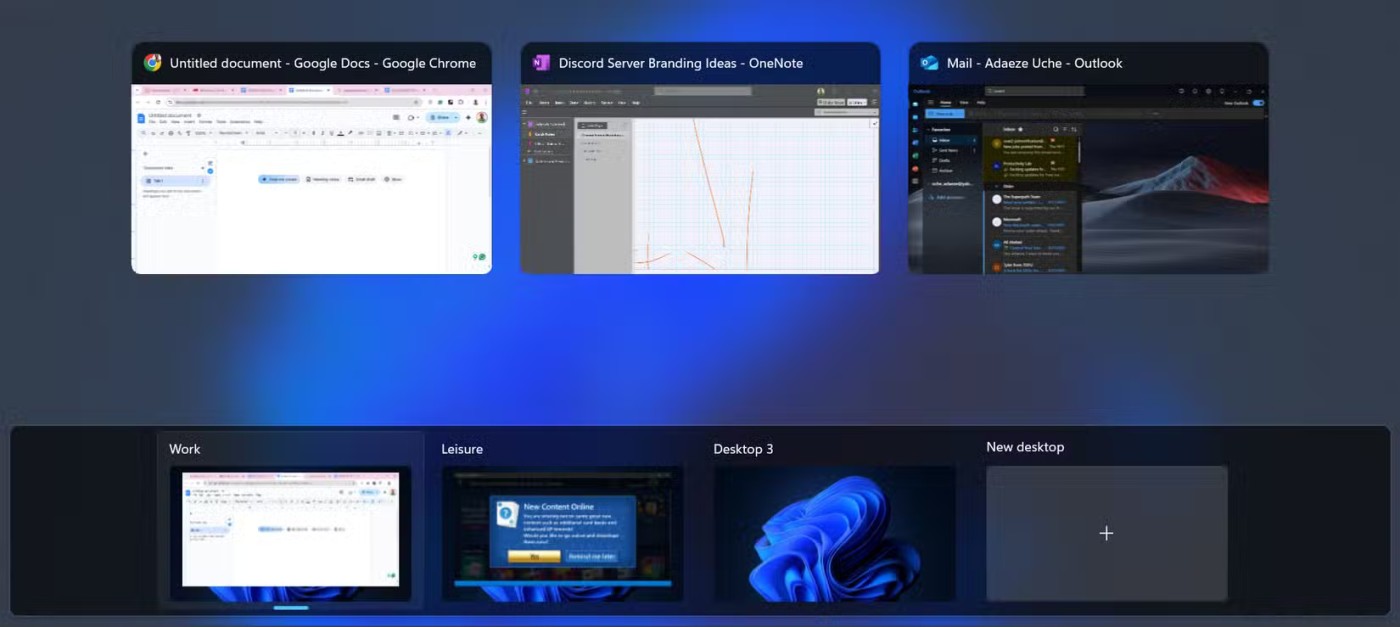Click the Outlook icon in window header
This screenshot has height=627, width=1400.
[929, 63]
